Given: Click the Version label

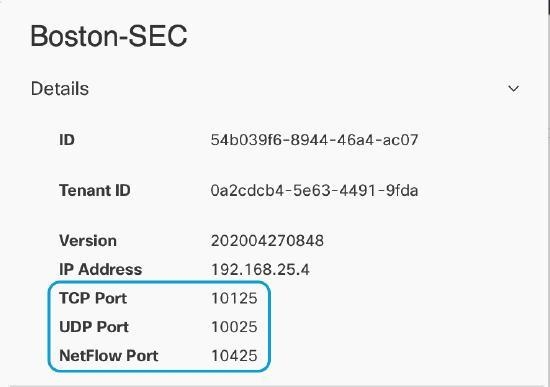Looking at the screenshot, I should point(88,241).
